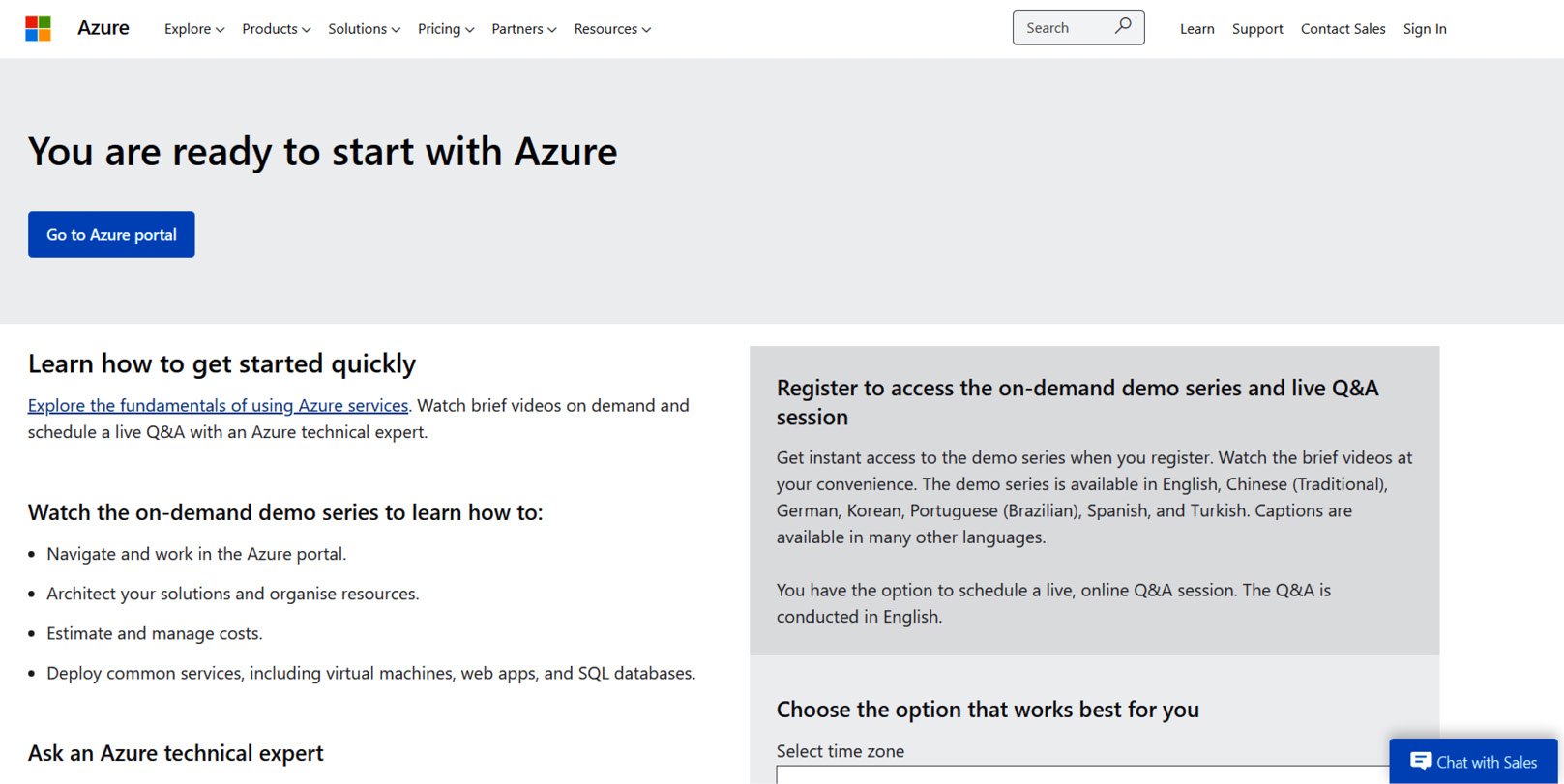Click into the Search field

coord(1078,27)
